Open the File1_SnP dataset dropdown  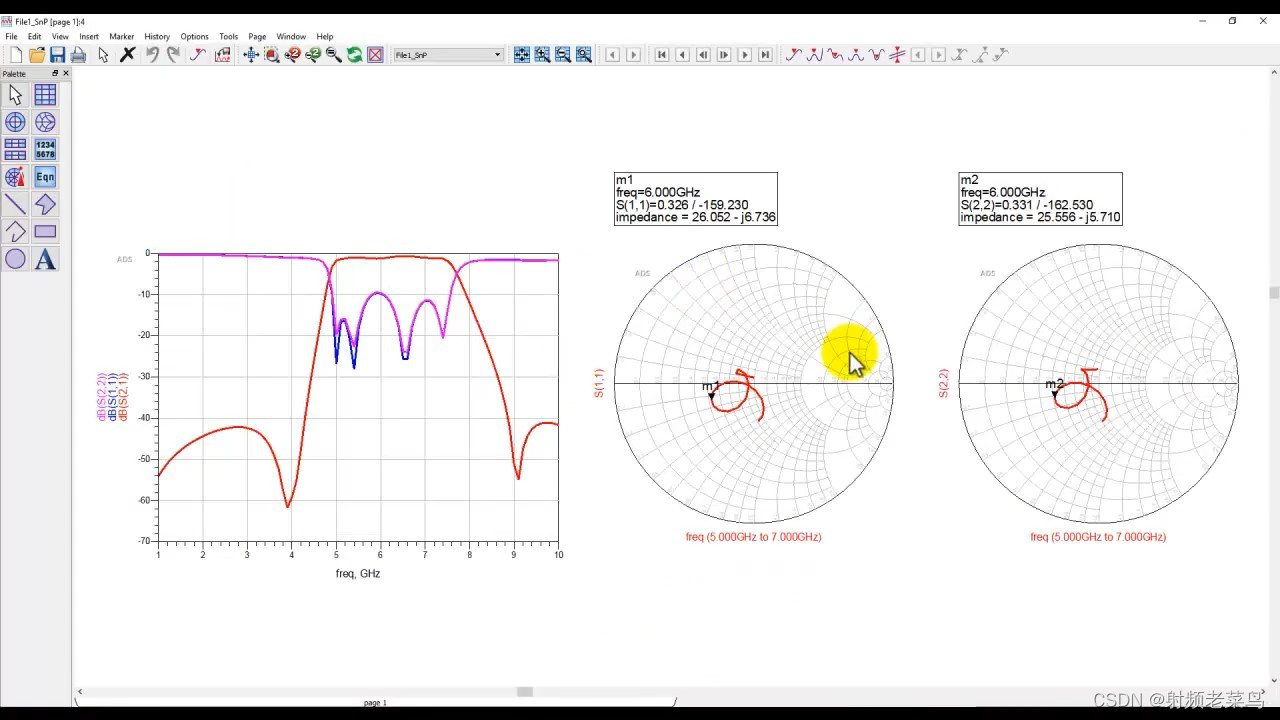[x=448, y=55]
